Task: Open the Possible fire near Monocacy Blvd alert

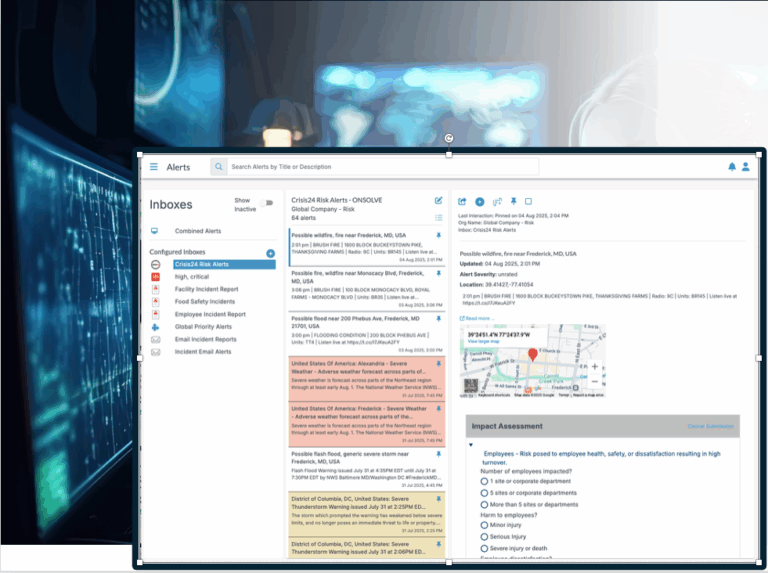Action: coord(366,288)
